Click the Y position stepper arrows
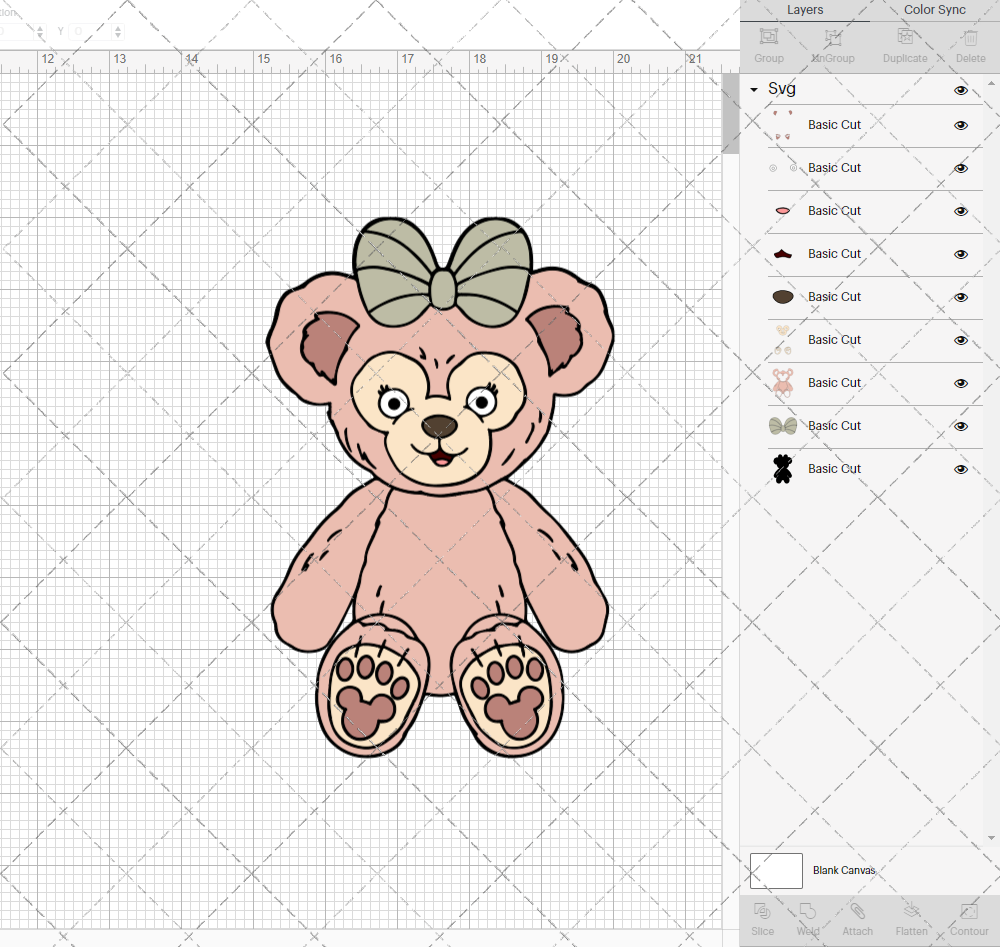 (117, 31)
